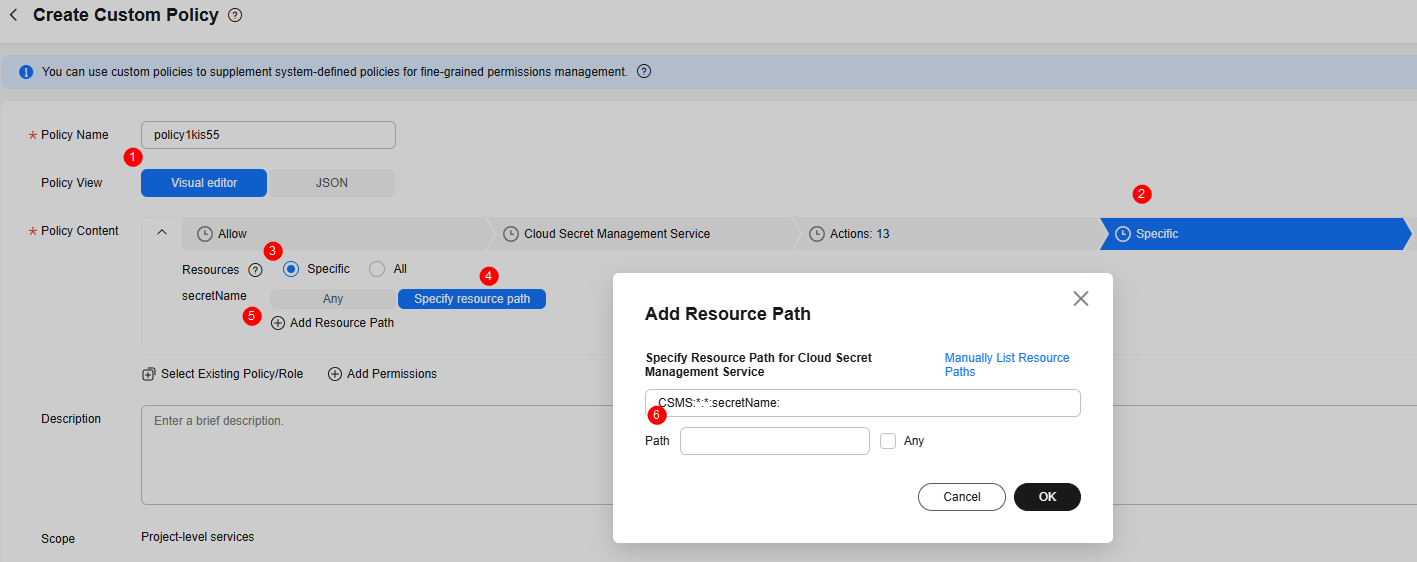Check the Any checkbox next to Path
This screenshot has width=1417, height=562.
point(888,441)
